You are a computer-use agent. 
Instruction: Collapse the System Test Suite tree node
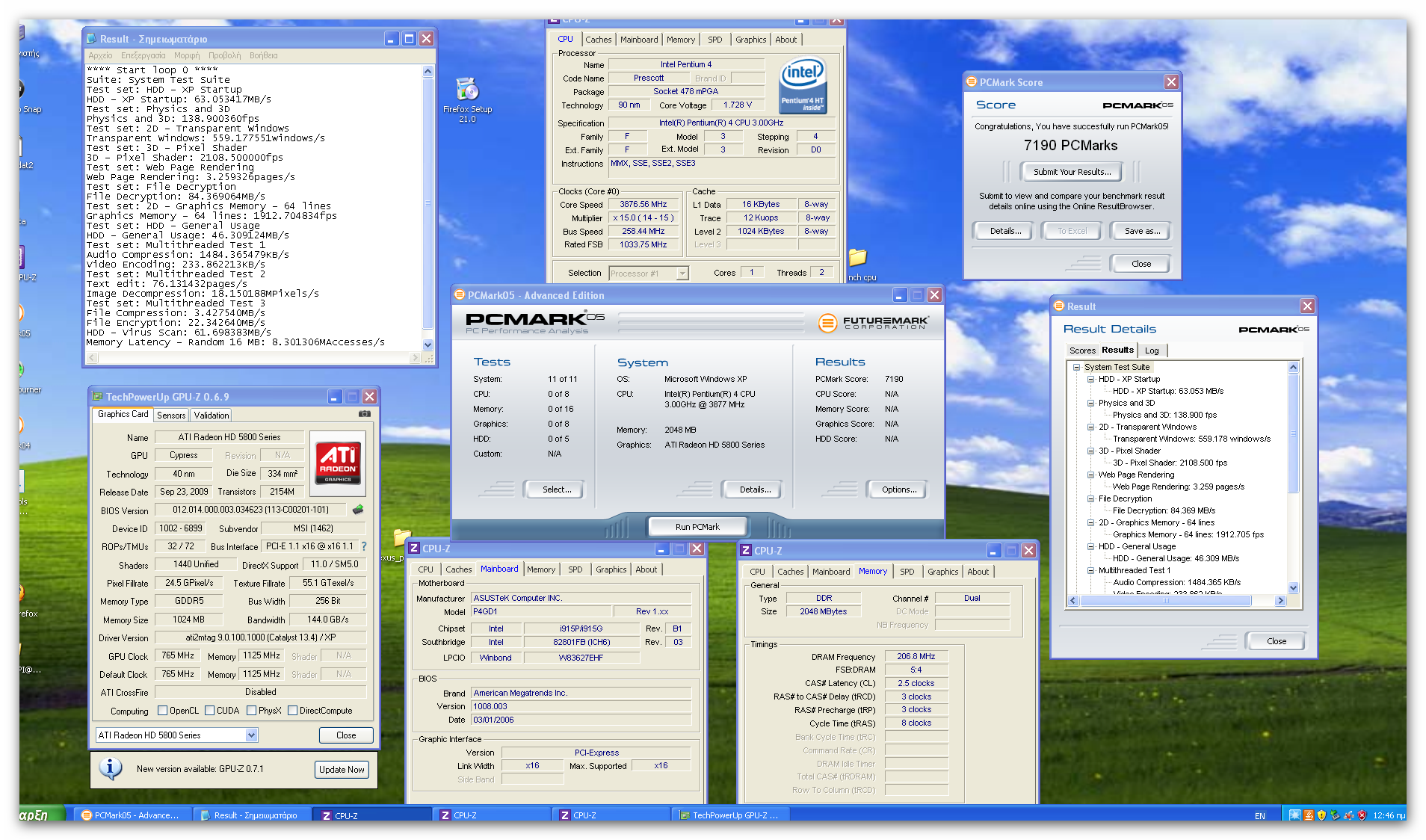tap(1077, 367)
